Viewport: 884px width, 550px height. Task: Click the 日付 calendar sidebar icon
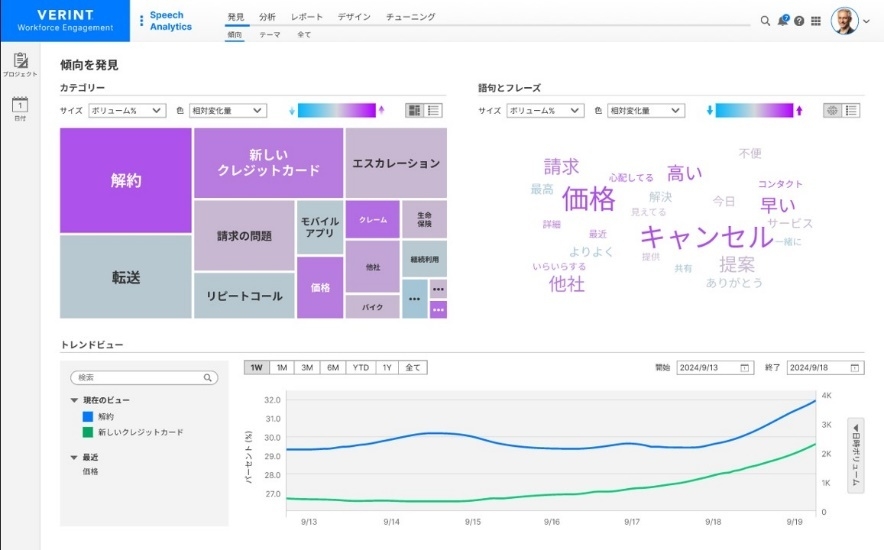(20, 106)
